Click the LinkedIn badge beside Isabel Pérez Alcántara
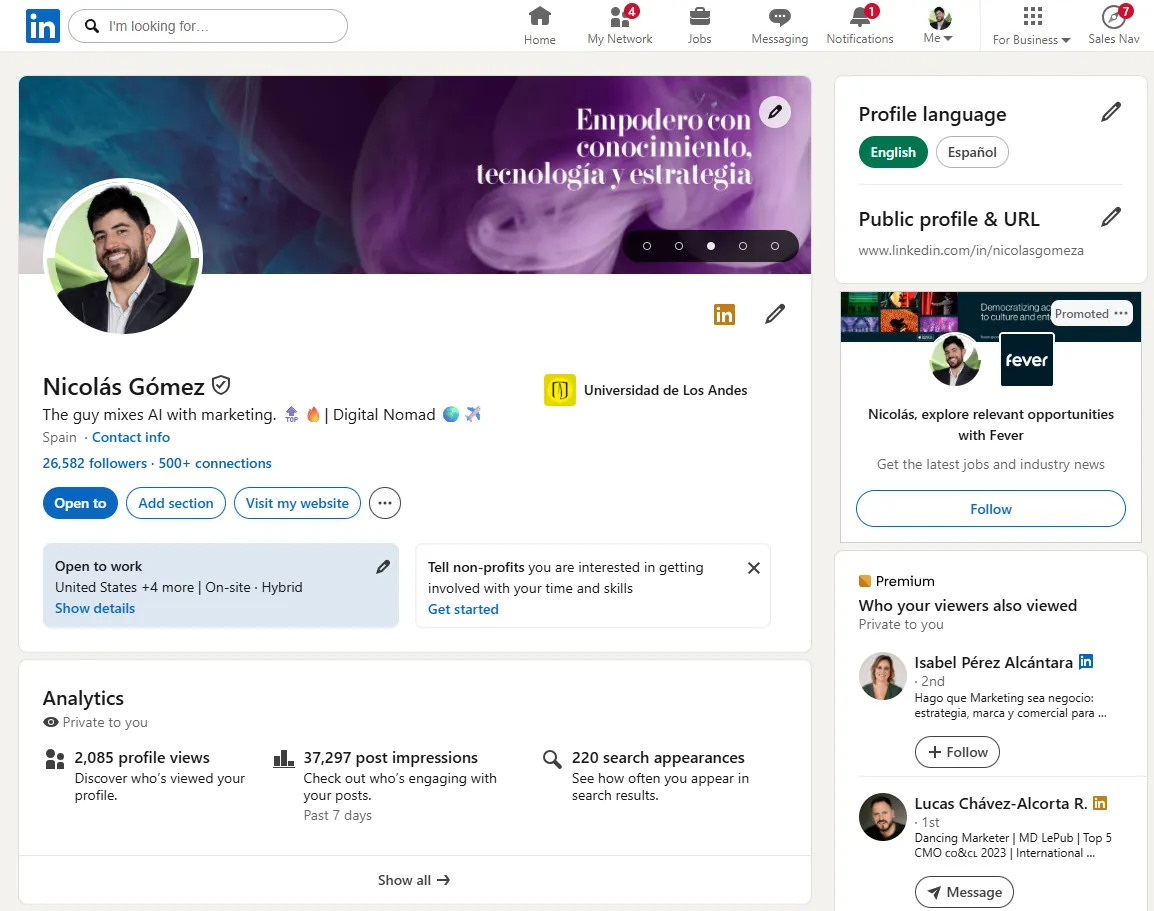 (x=1086, y=662)
